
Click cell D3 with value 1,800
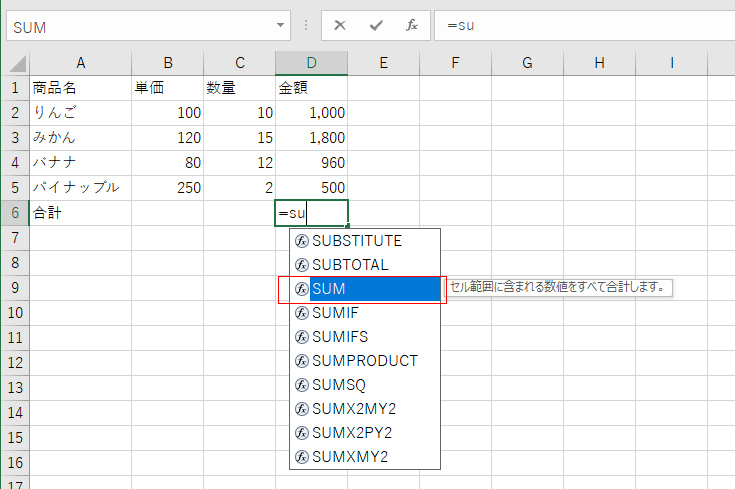[312, 138]
